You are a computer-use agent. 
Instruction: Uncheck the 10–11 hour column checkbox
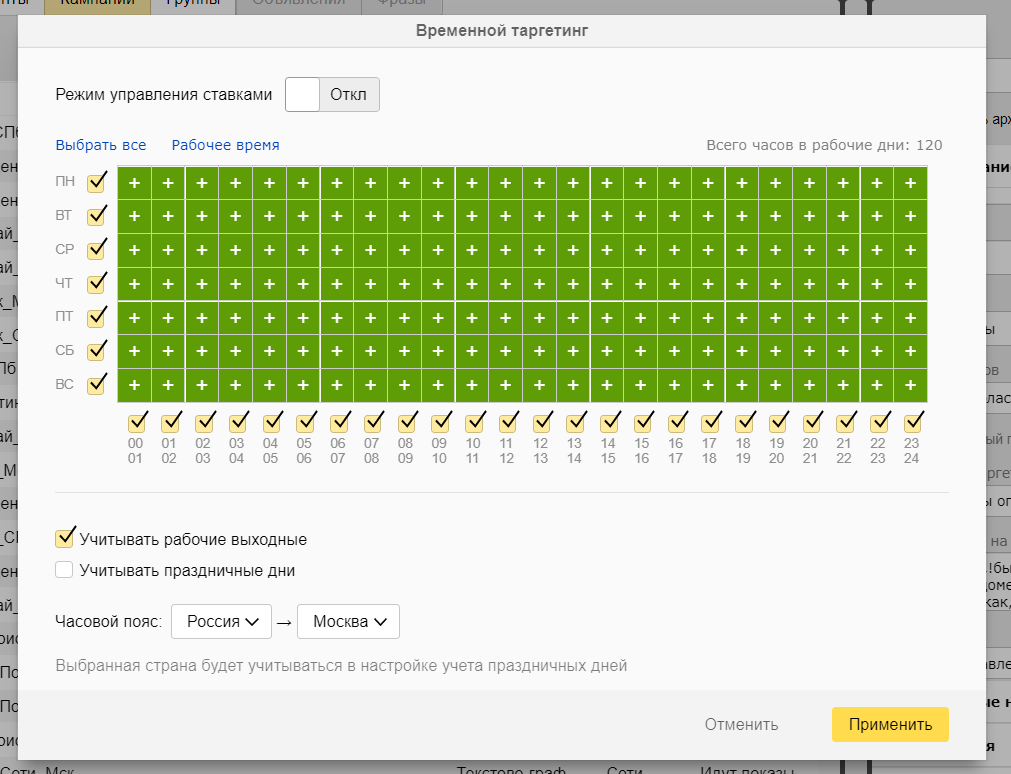[x=473, y=421]
